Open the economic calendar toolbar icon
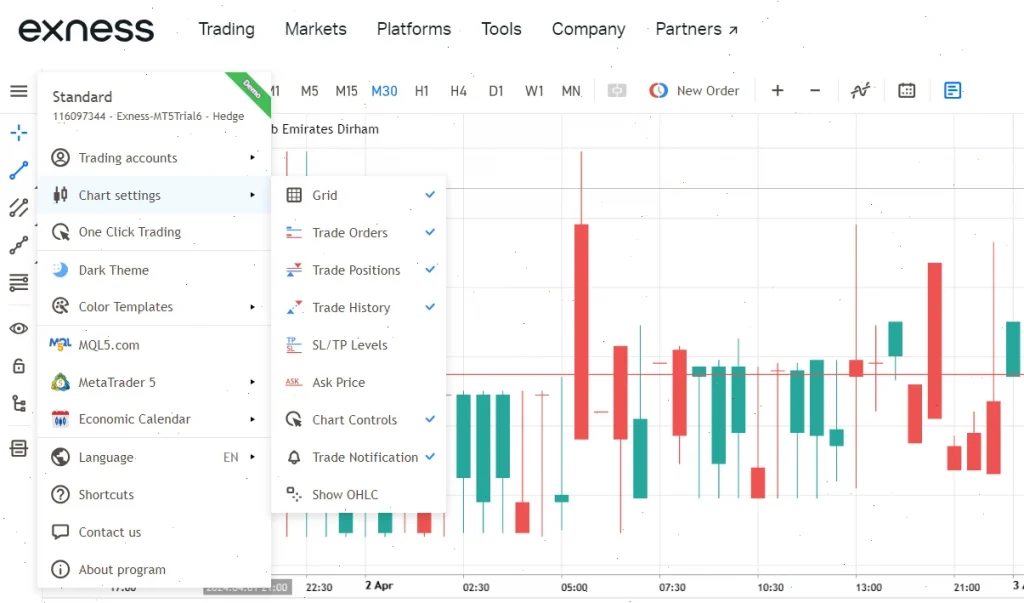Viewport: 1024px width, 603px height. tap(906, 91)
